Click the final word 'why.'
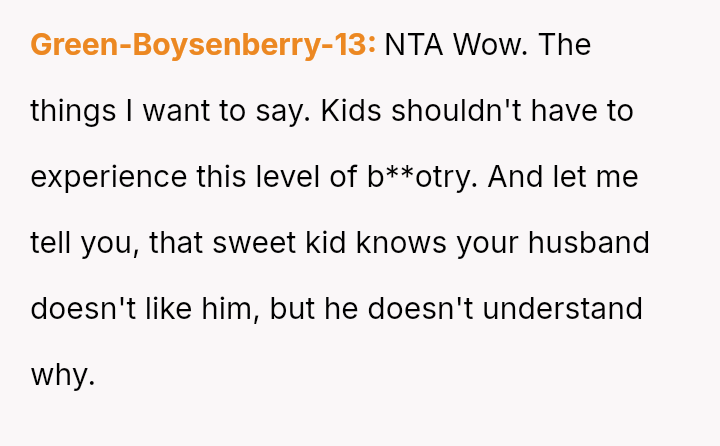Screen dimensions: 720x446 coord(62,375)
